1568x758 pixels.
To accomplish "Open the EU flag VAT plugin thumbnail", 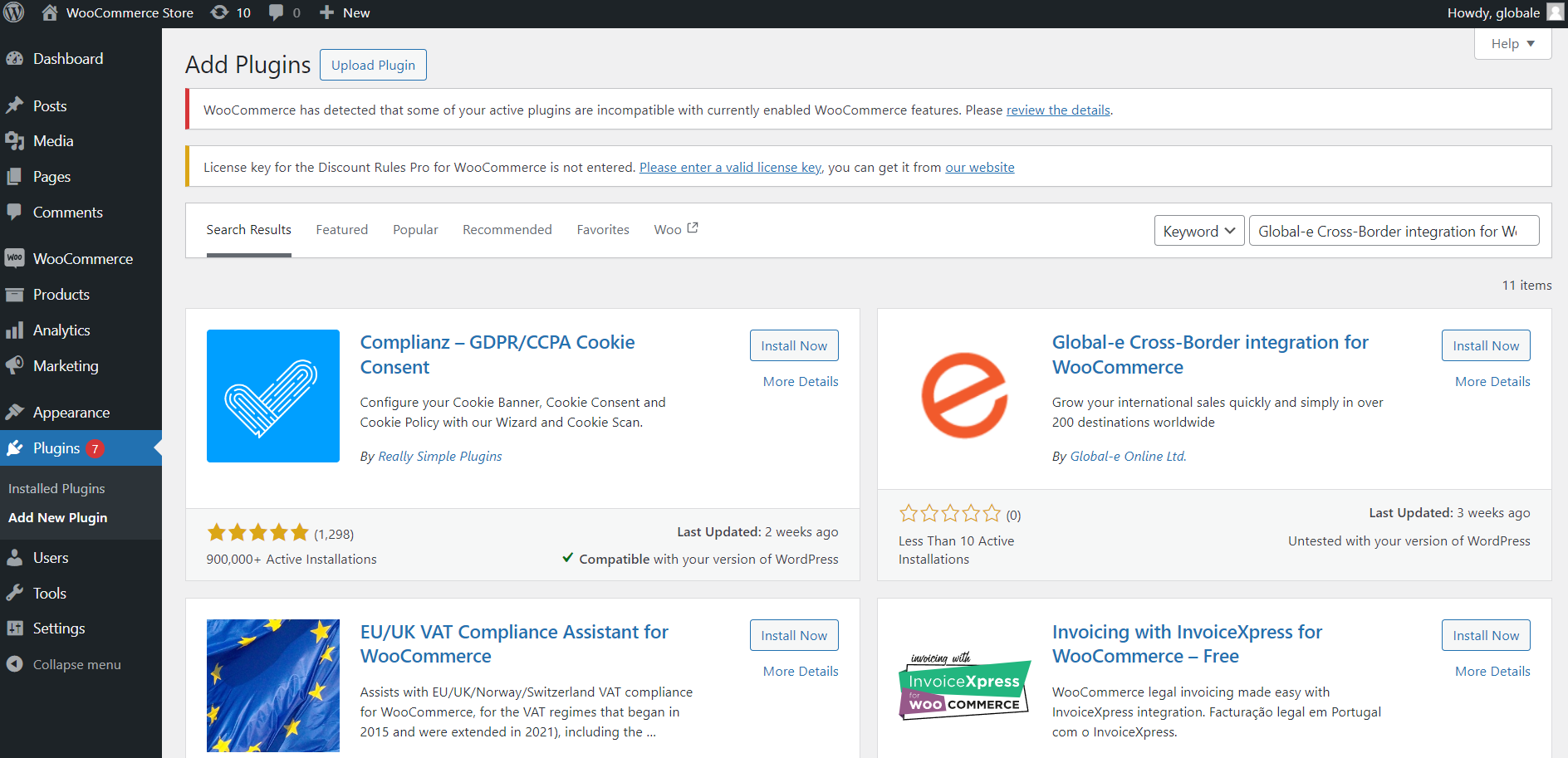I will (273, 686).
